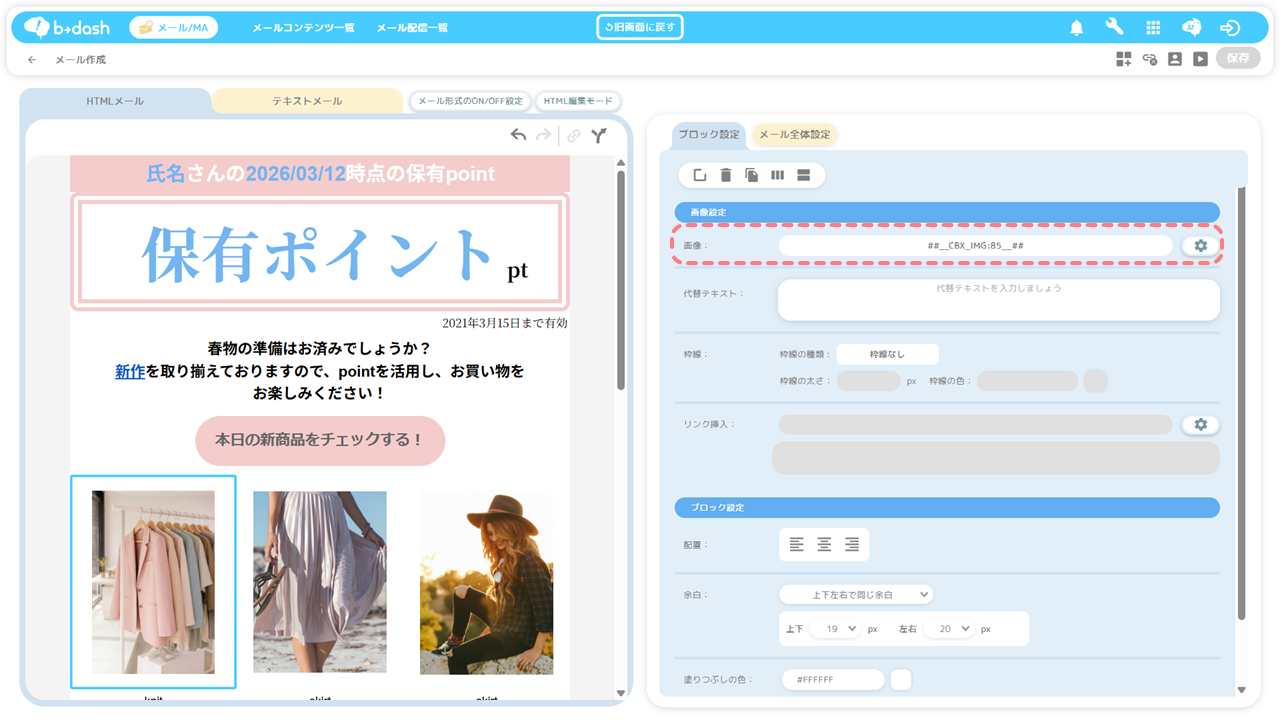The height and width of the screenshot is (720, 1280).
Task: Select center alignment for 配置
Action: 824,545
